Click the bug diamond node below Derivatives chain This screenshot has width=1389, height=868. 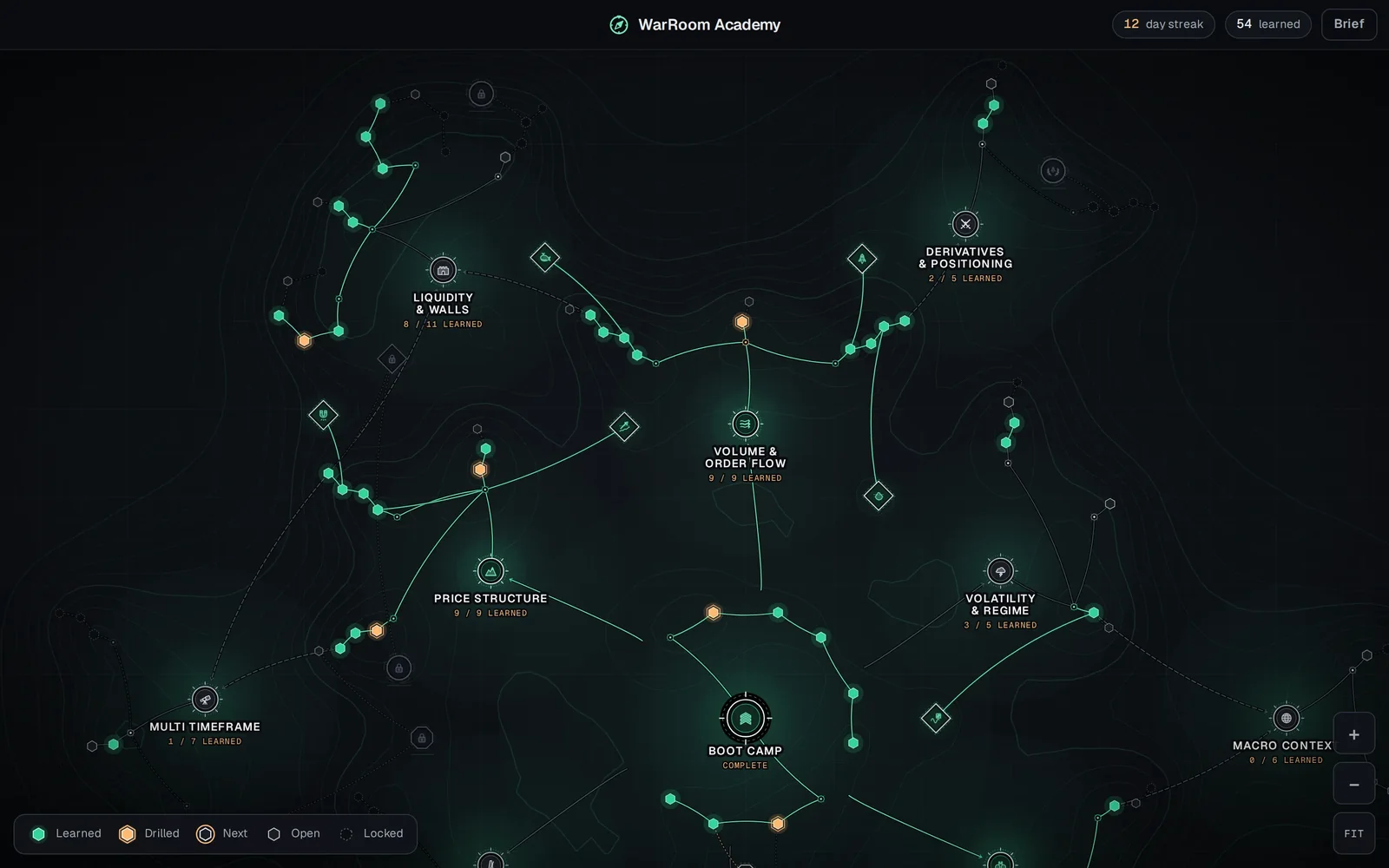click(x=879, y=496)
